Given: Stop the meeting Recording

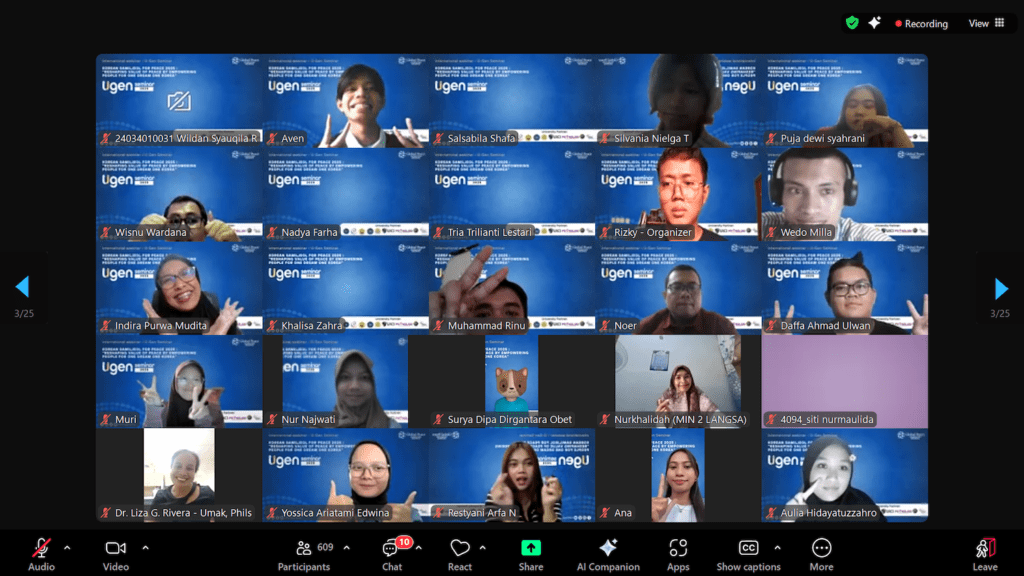Looking at the screenshot, I should pyautogui.click(x=921, y=22).
